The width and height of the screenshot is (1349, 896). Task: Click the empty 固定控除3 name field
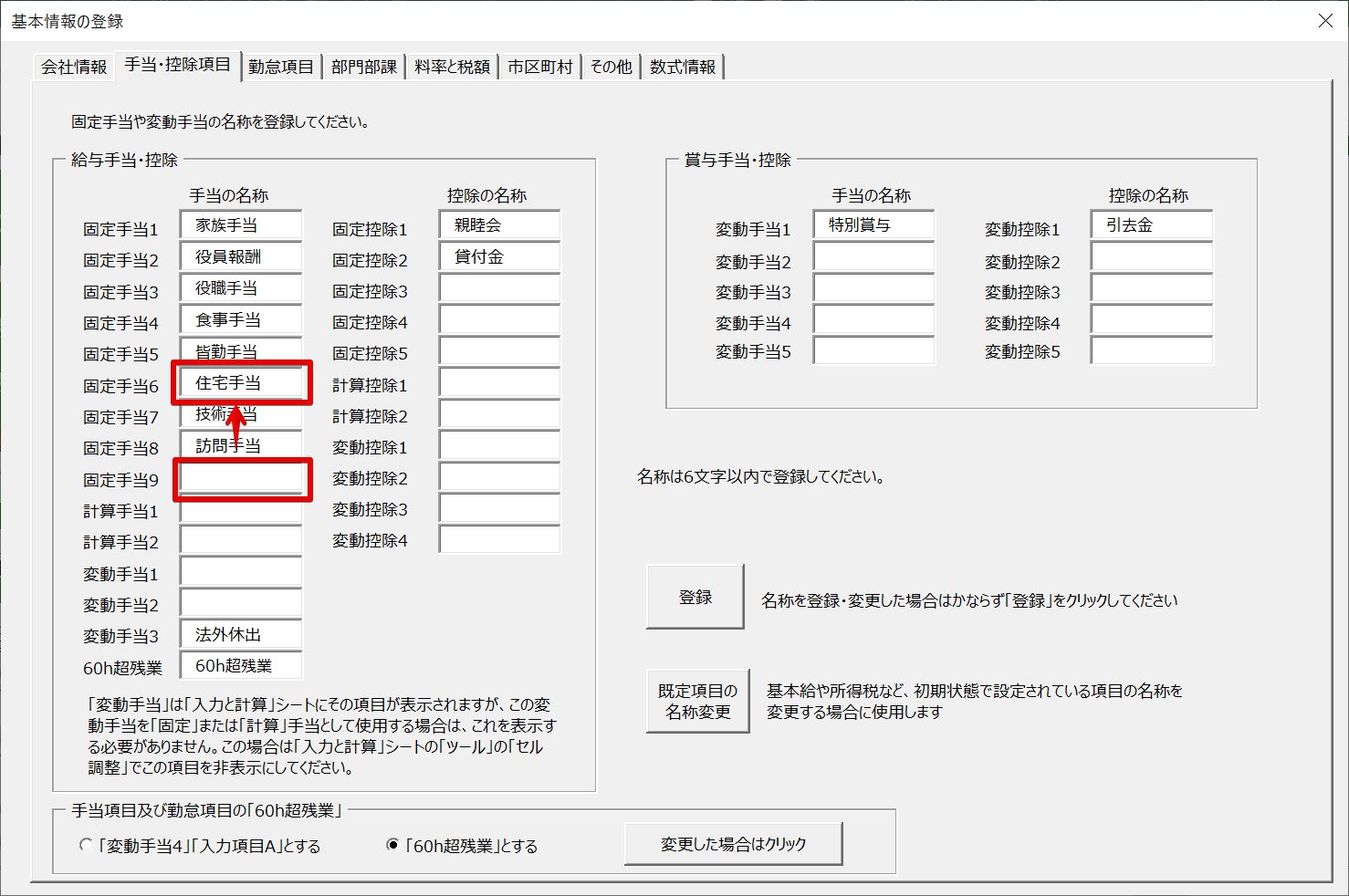pos(499,289)
